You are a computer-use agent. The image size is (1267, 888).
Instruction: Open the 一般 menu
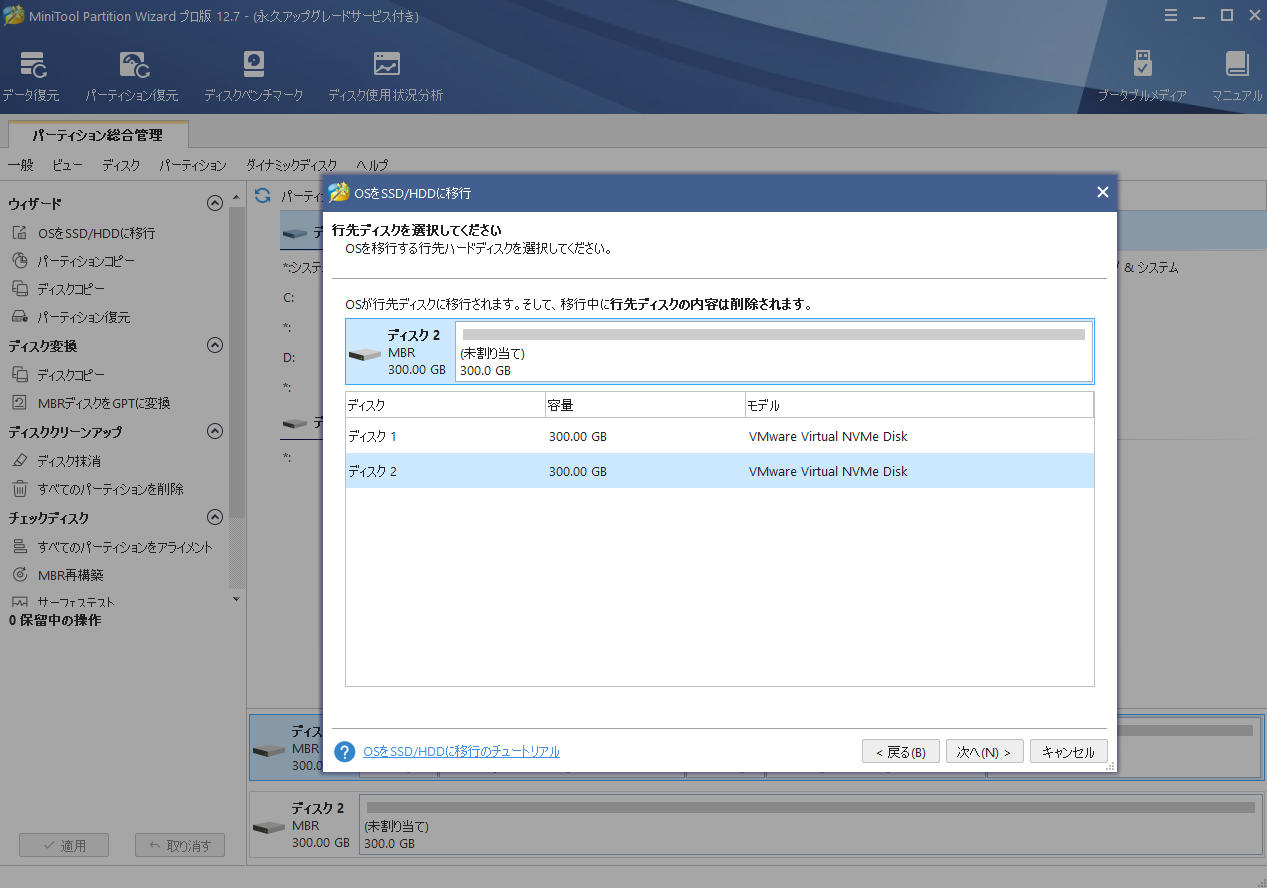(x=20, y=165)
